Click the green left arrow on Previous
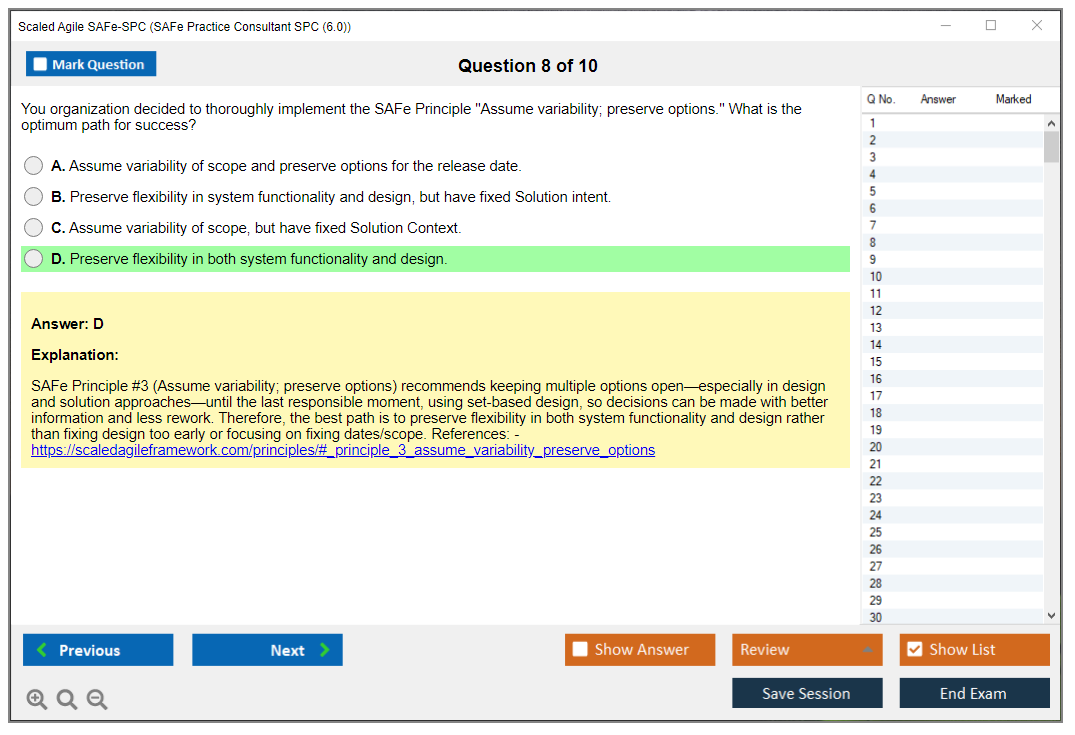Viewport: 1075px width, 735px height. (41, 650)
